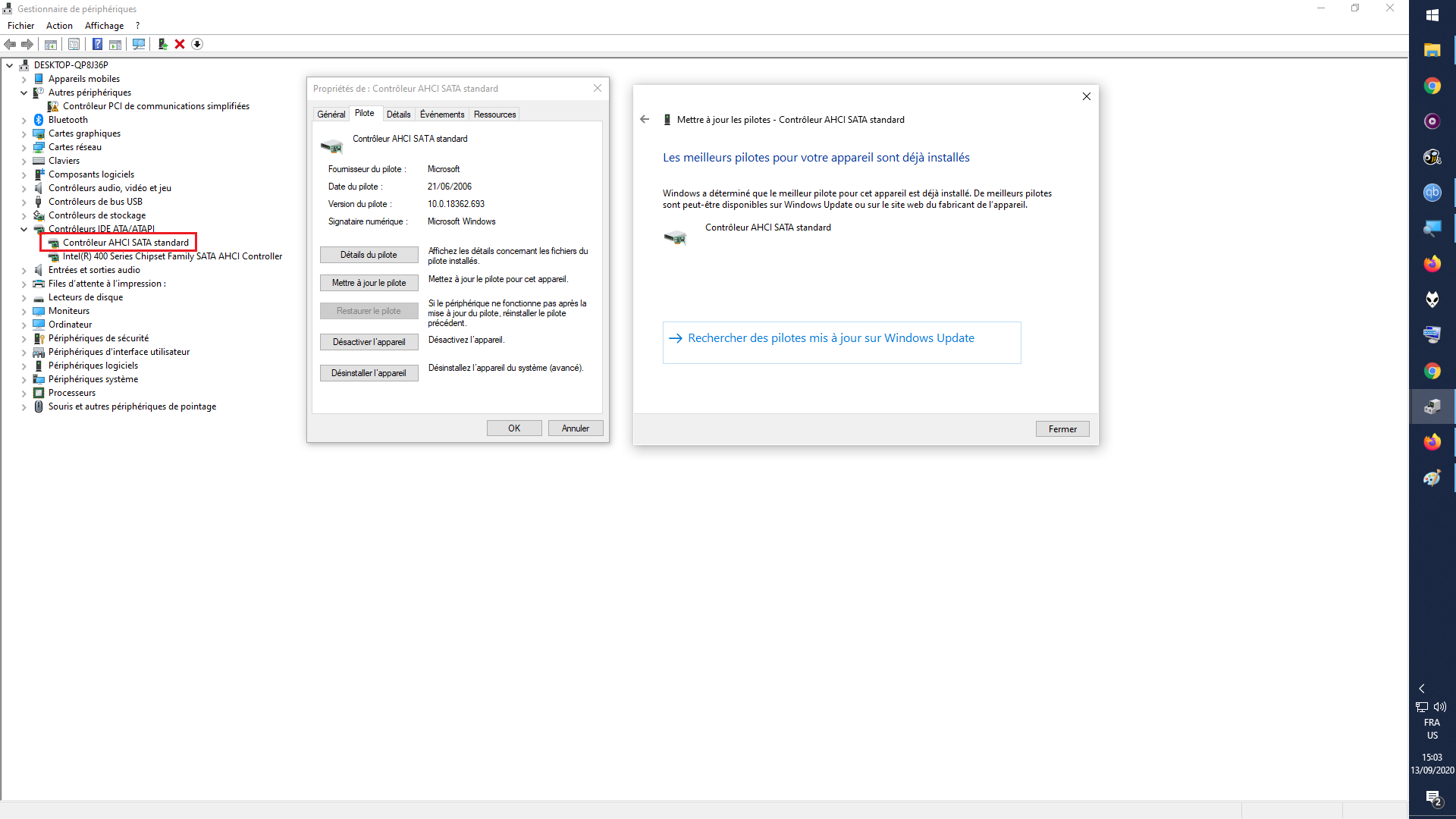This screenshot has width=1456, height=819.
Task: Click Fermer in the driver update wizard
Action: tap(1062, 429)
